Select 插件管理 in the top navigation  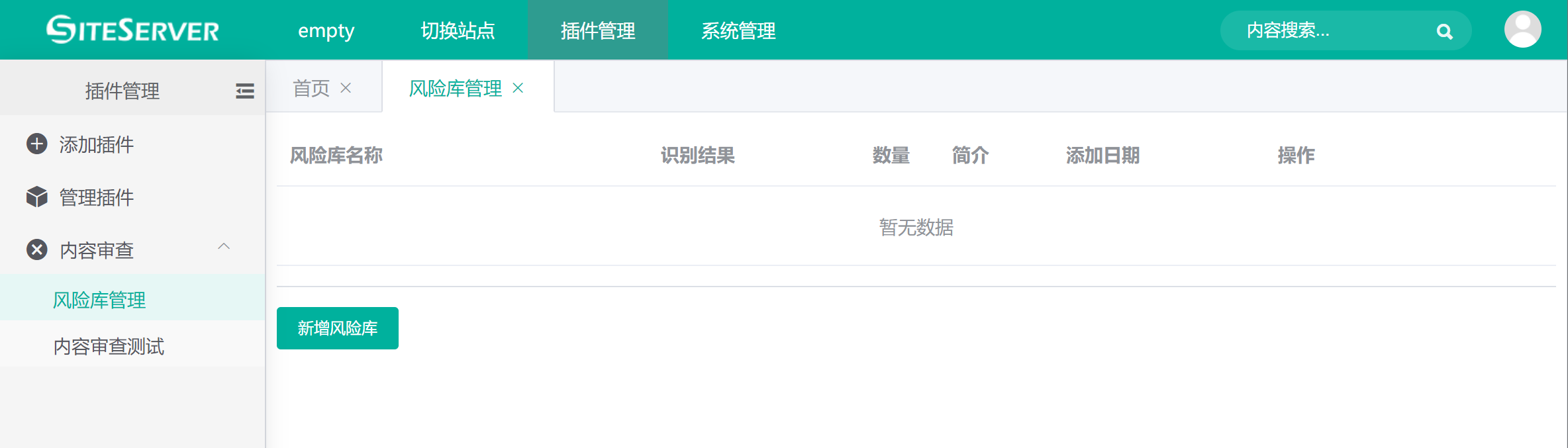coord(598,30)
